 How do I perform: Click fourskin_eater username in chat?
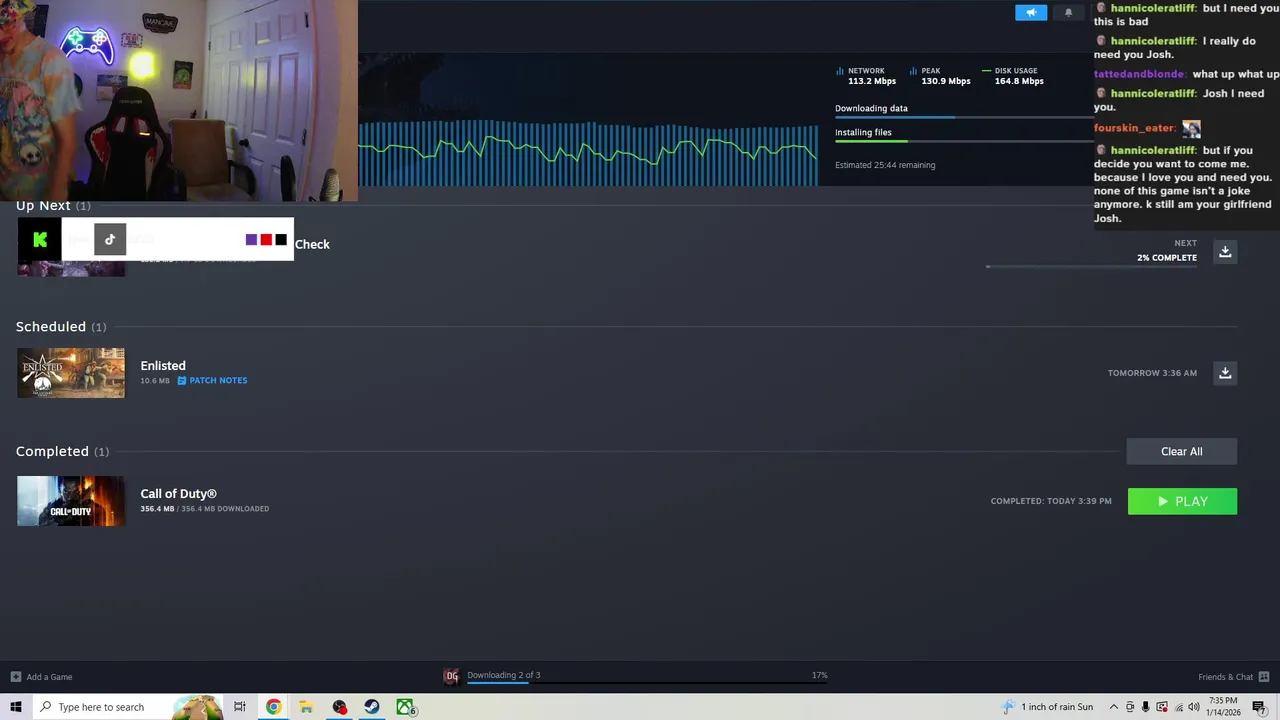point(1134,128)
